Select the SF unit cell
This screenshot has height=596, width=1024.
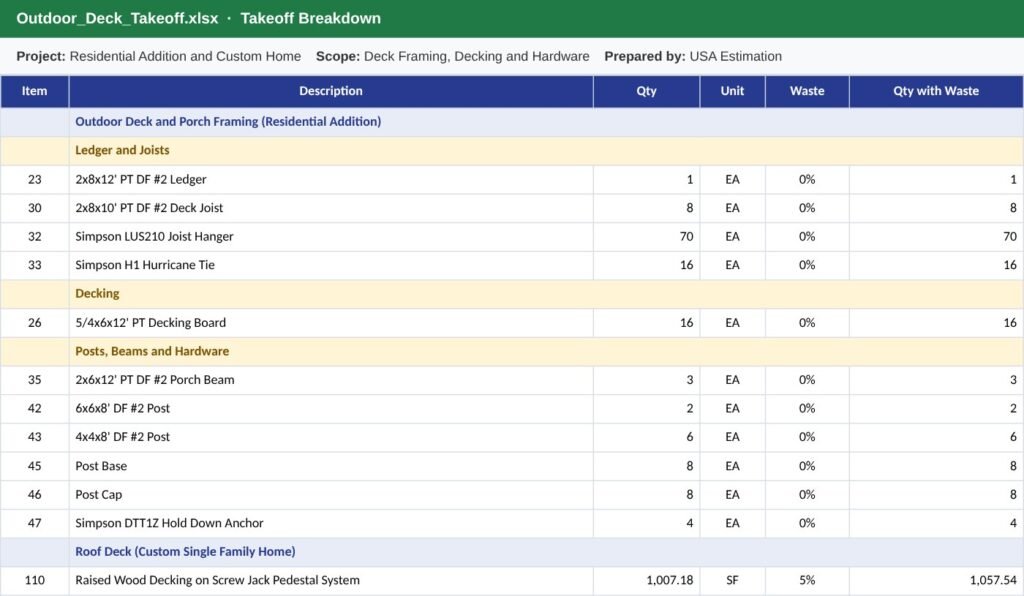[x=732, y=581]
